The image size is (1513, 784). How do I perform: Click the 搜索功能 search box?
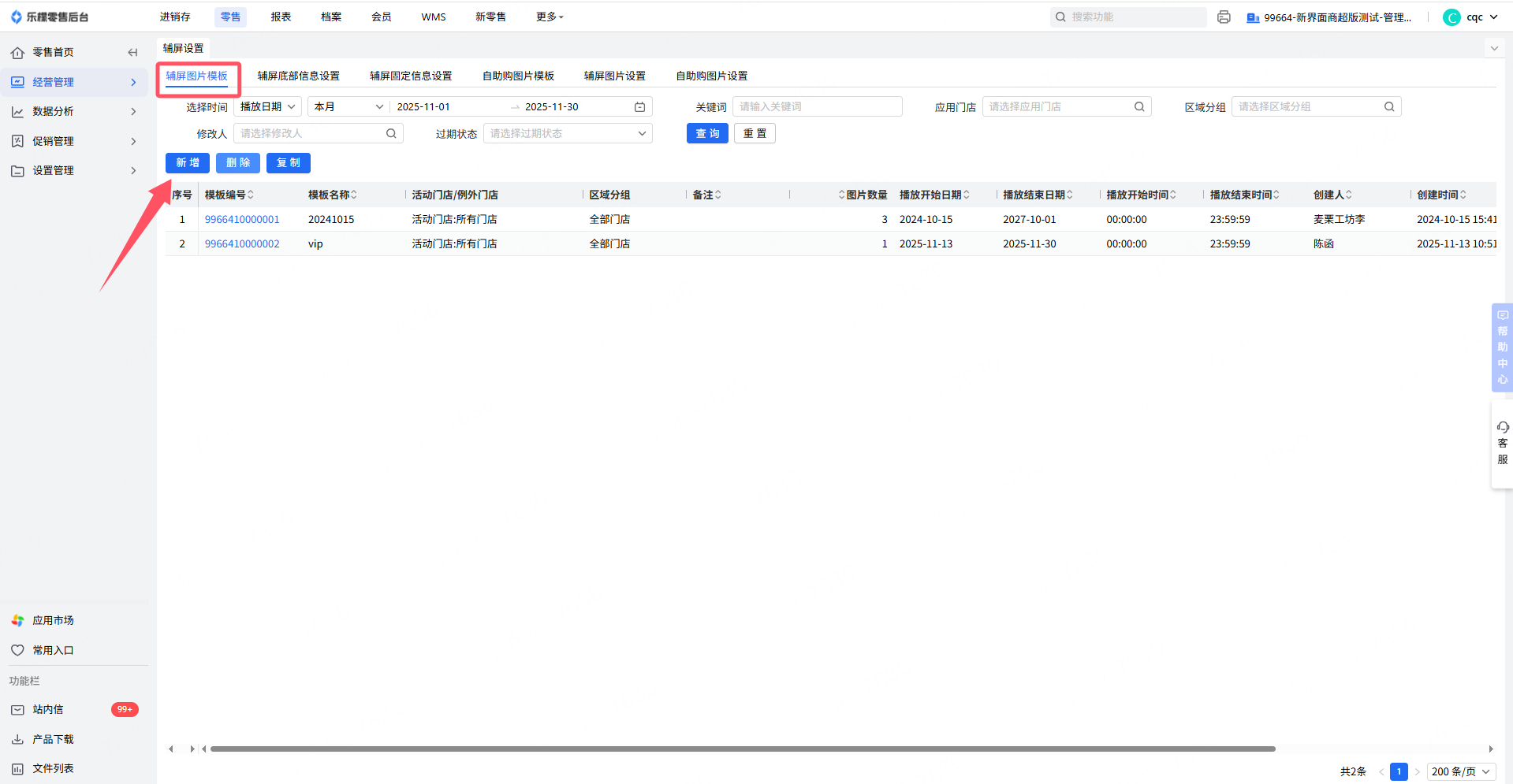pos(1128,17)
